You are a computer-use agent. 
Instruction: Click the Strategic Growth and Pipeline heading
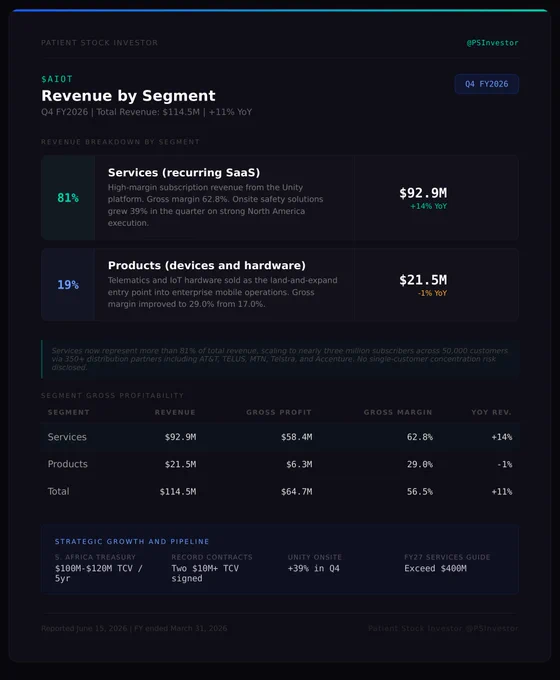[132, 542]
